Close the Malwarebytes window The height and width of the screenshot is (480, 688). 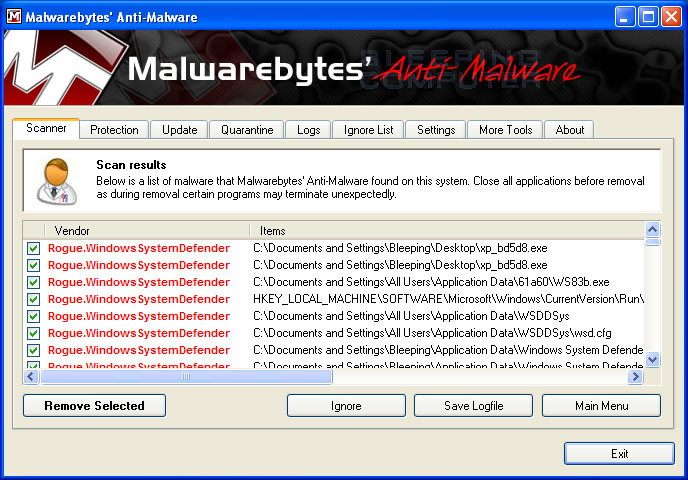tap(671, 17)
